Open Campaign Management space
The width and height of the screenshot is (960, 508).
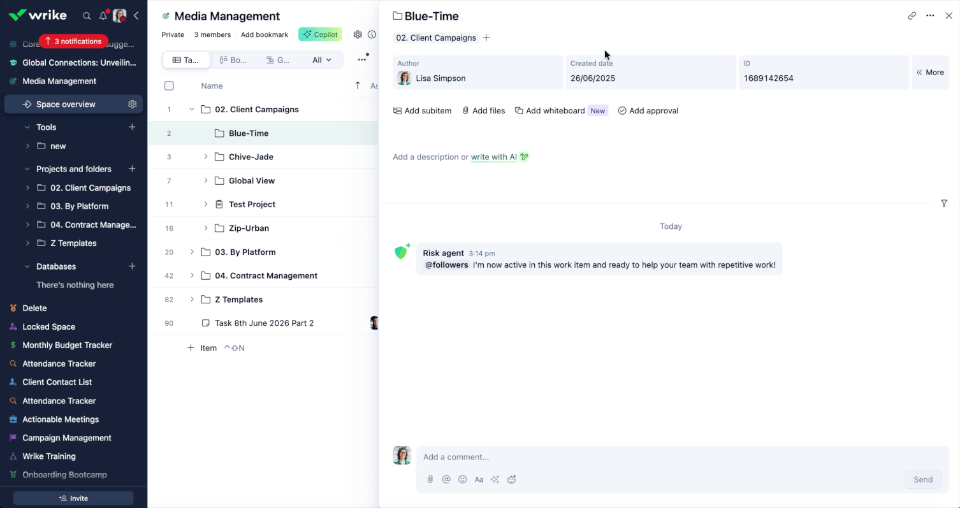click(67, 438)
